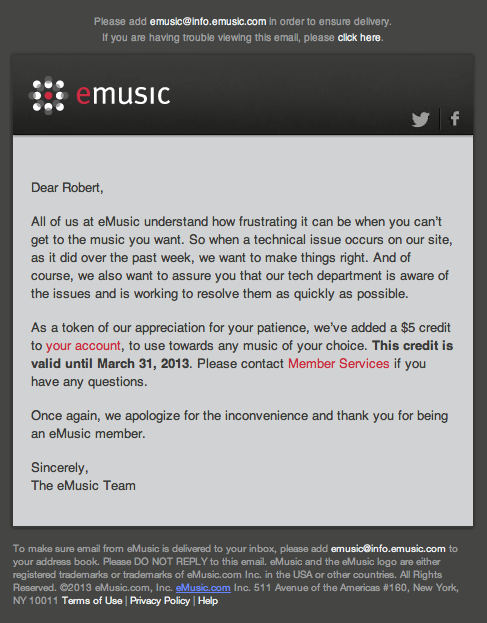Image resolution: width=487 pixels, height=623 pixels.
Task: Click the Help link in the footer
Action: click(208, 600)
